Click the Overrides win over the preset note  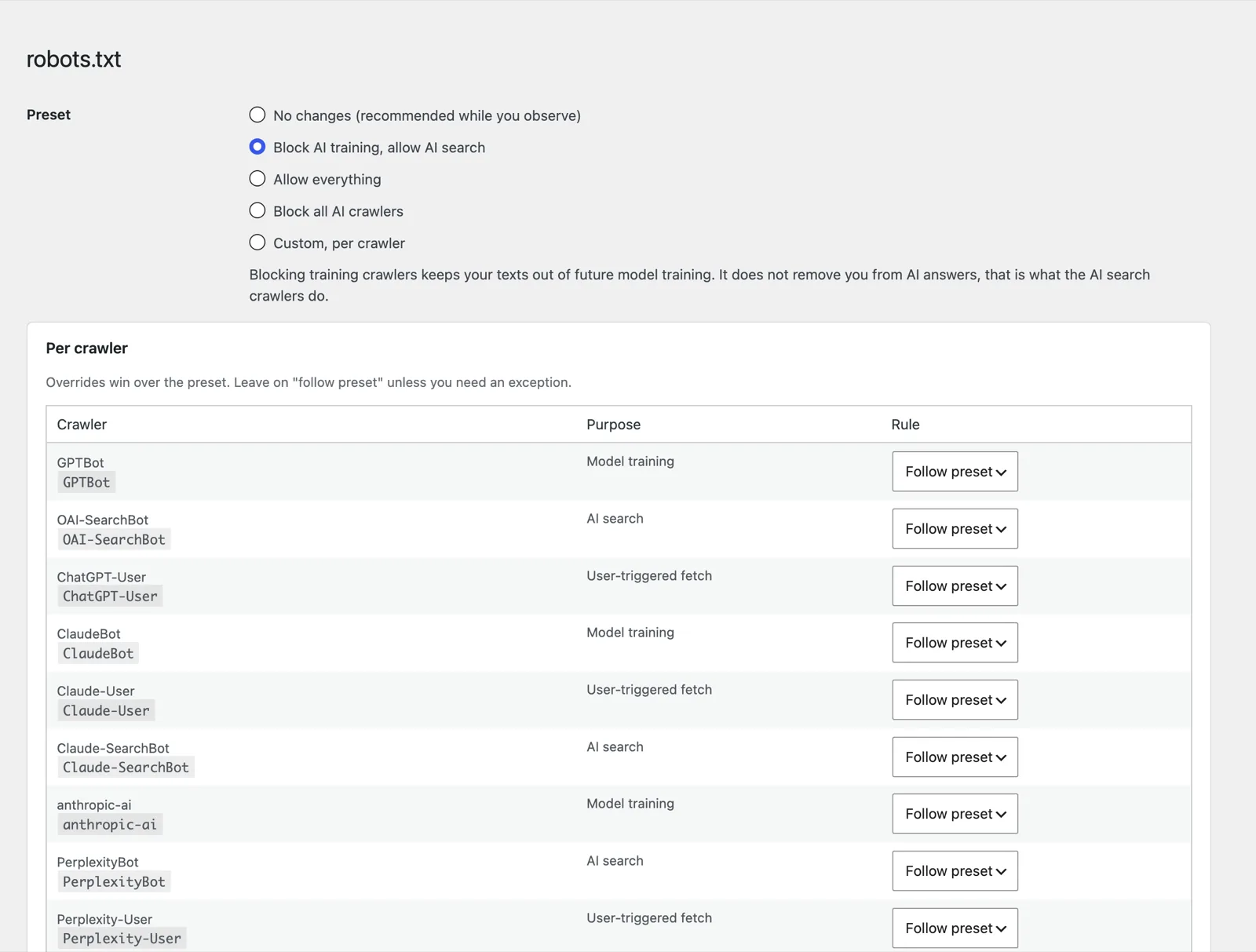309,382
